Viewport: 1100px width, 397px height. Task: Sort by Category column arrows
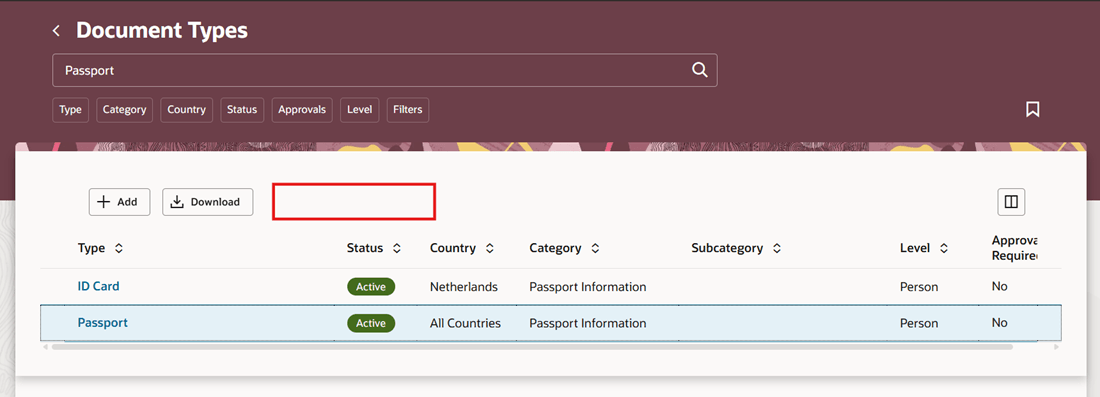click(595, 248)
